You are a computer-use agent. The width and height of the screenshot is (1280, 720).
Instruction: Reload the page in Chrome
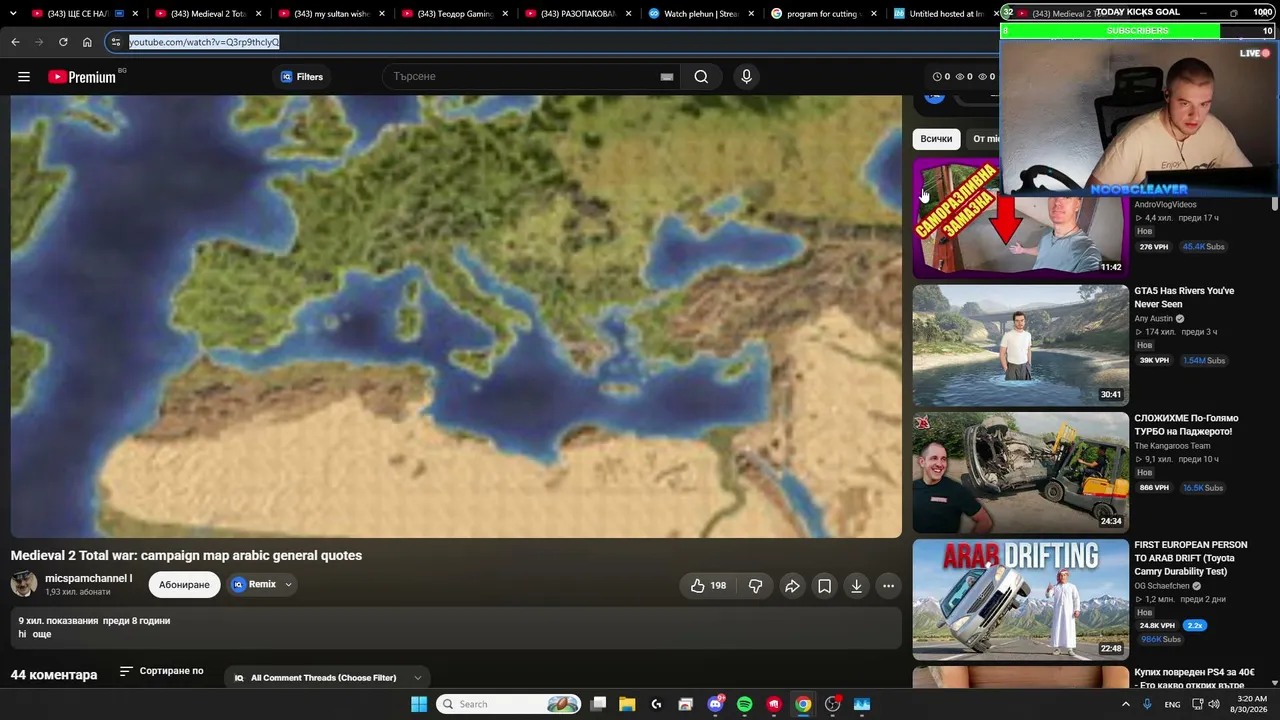click(x=63, y=42)
